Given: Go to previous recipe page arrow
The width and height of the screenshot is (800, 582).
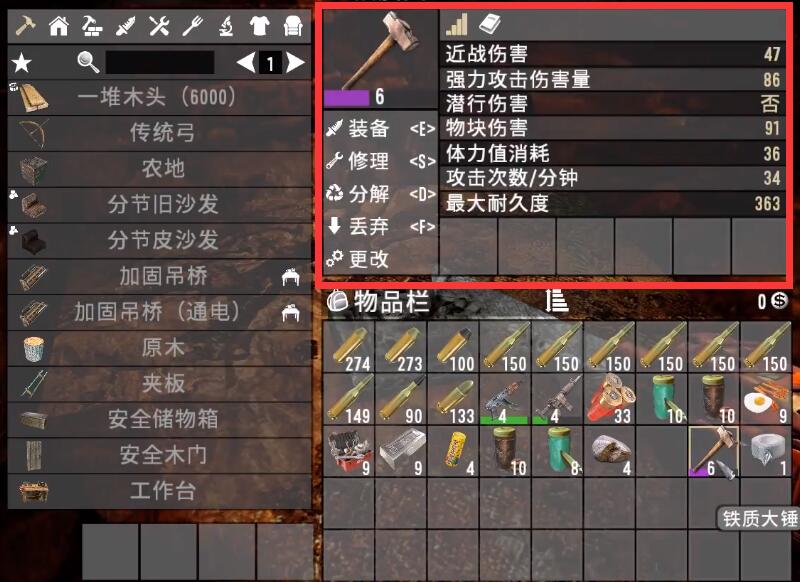Looking at the screenshot, I should coord(246,63).
